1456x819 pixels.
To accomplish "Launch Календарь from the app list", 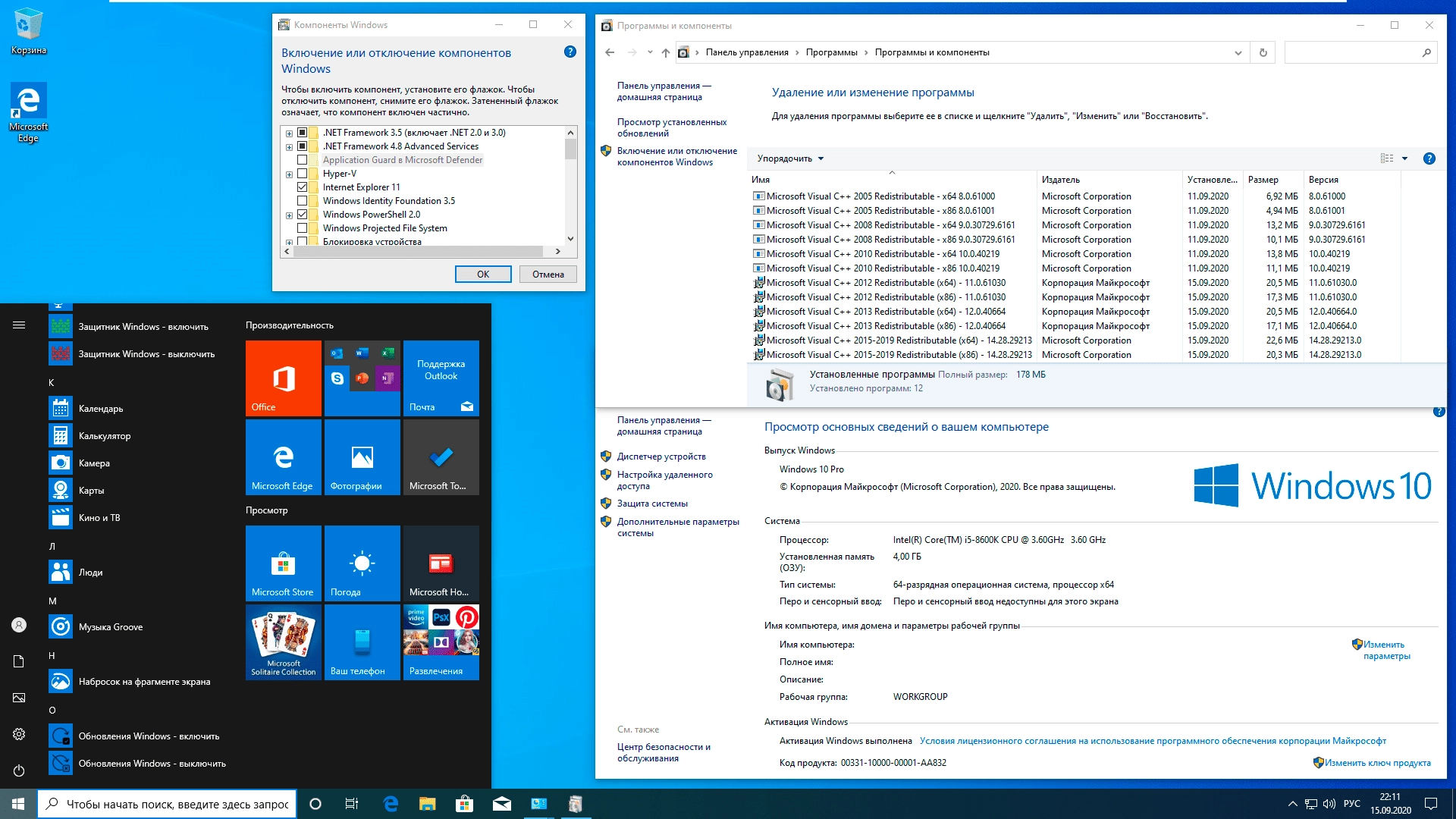I will point(136,408).
